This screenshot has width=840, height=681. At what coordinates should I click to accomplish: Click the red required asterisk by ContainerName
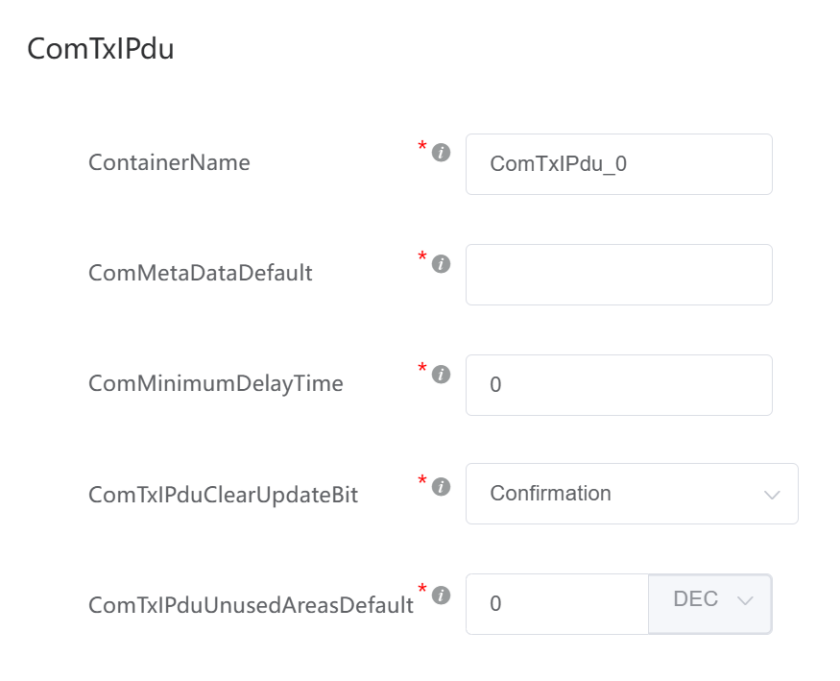click(x=422, y=145)
